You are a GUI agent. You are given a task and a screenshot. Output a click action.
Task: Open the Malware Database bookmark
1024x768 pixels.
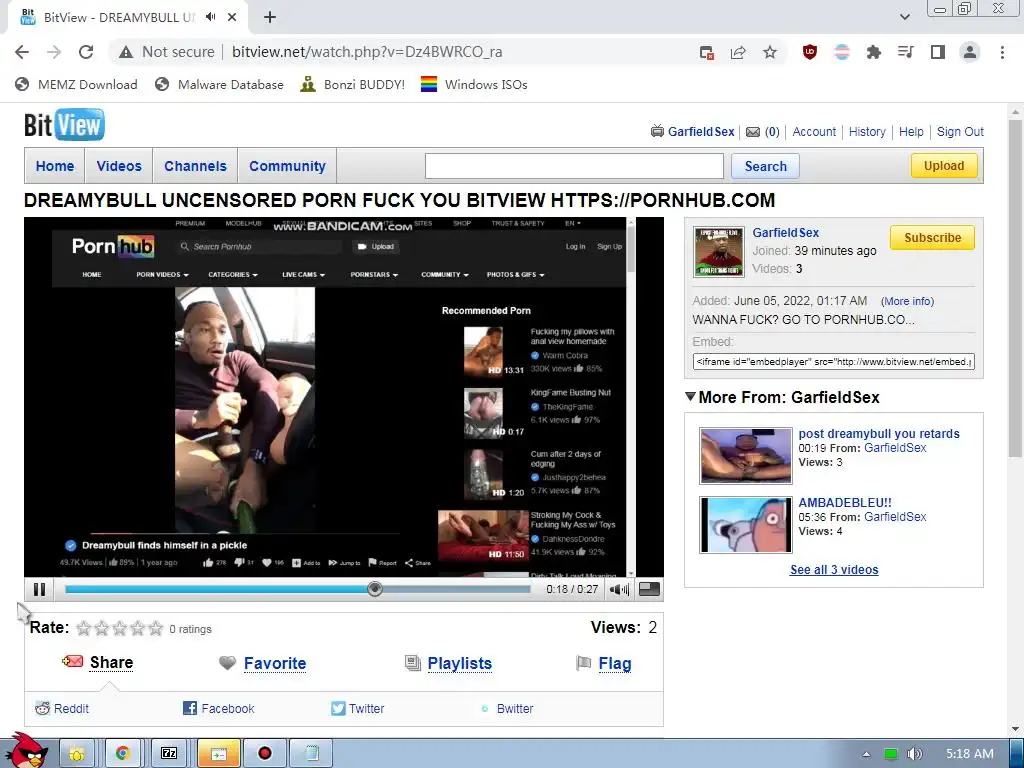point(219,84)
